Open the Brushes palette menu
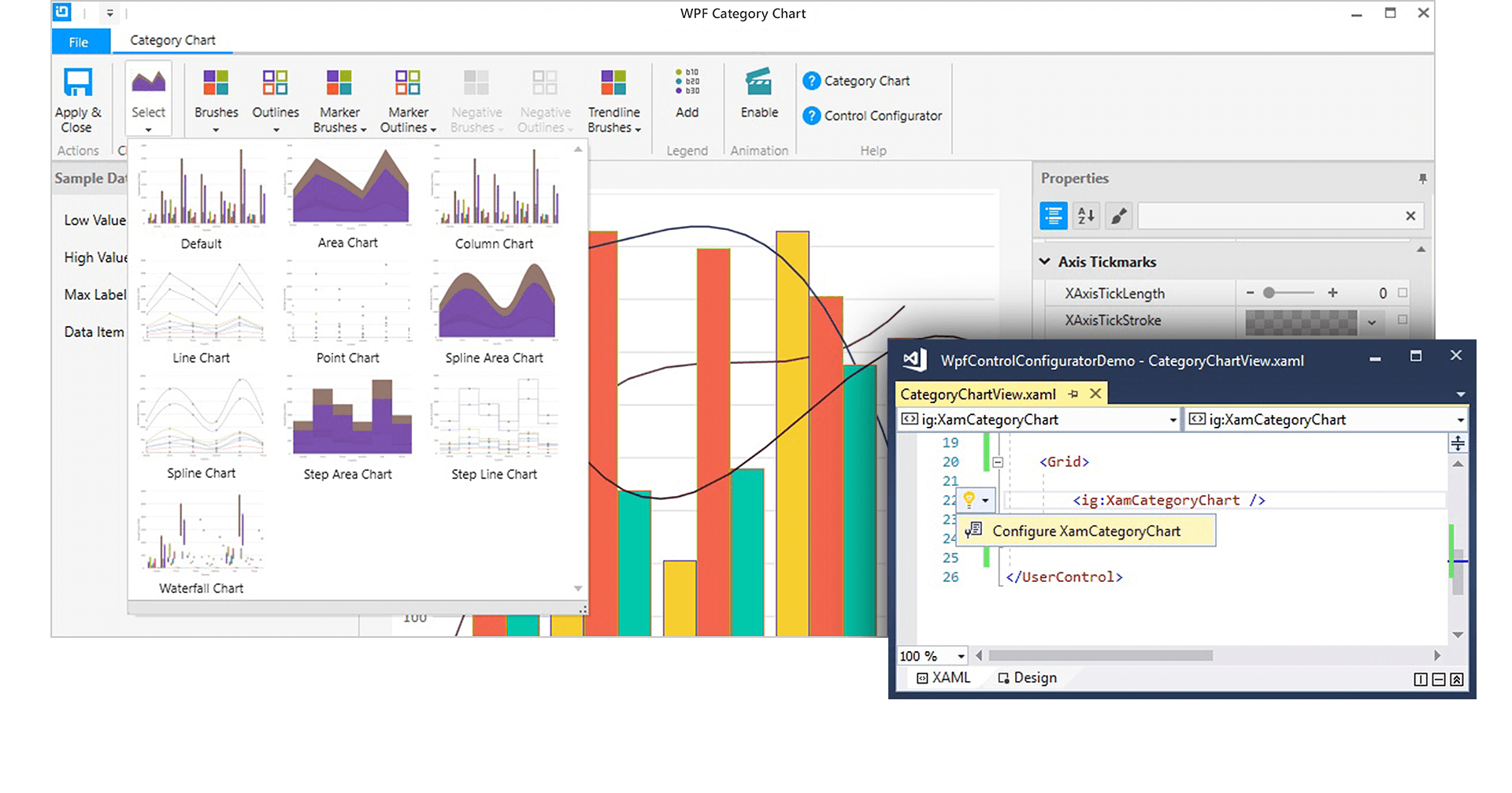 (x=216, y=100)
